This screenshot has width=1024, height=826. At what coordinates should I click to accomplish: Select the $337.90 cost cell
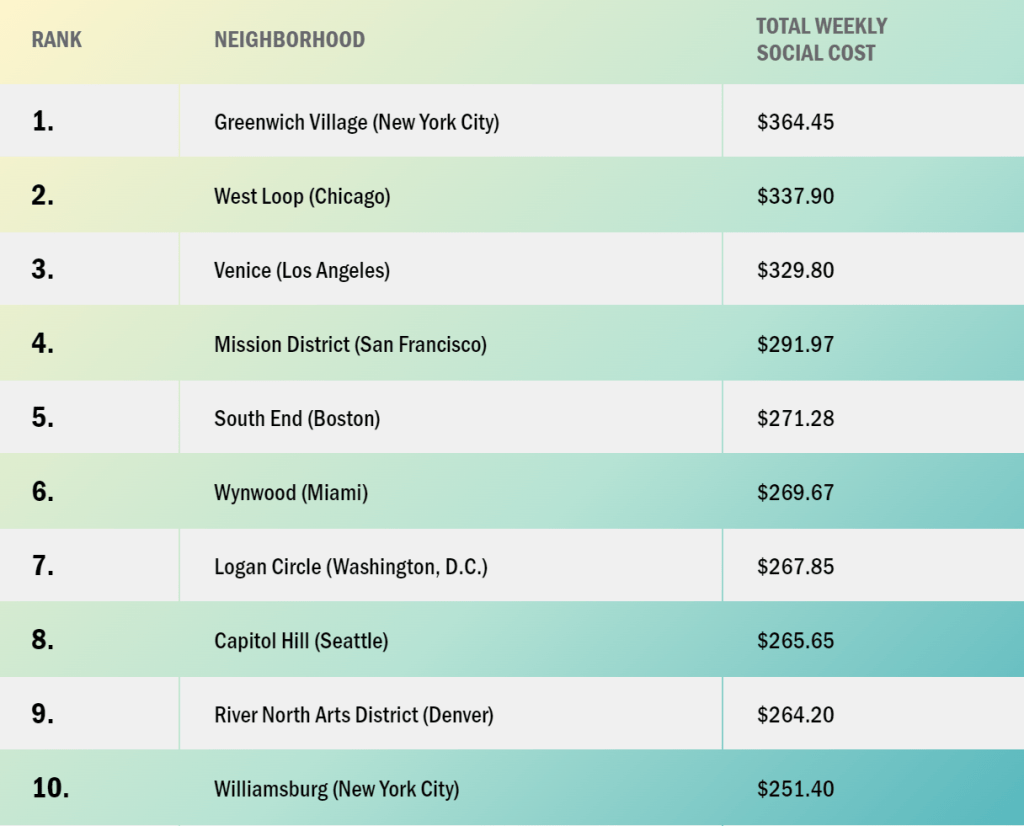795,196
